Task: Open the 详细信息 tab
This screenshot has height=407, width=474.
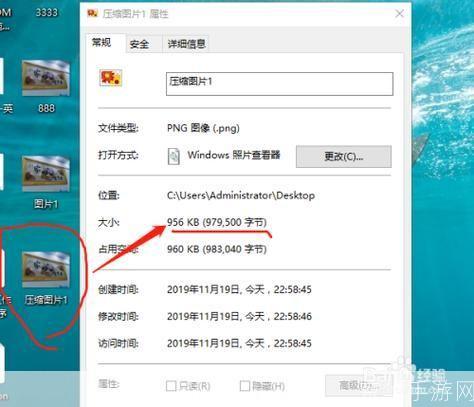Action: 186,44
